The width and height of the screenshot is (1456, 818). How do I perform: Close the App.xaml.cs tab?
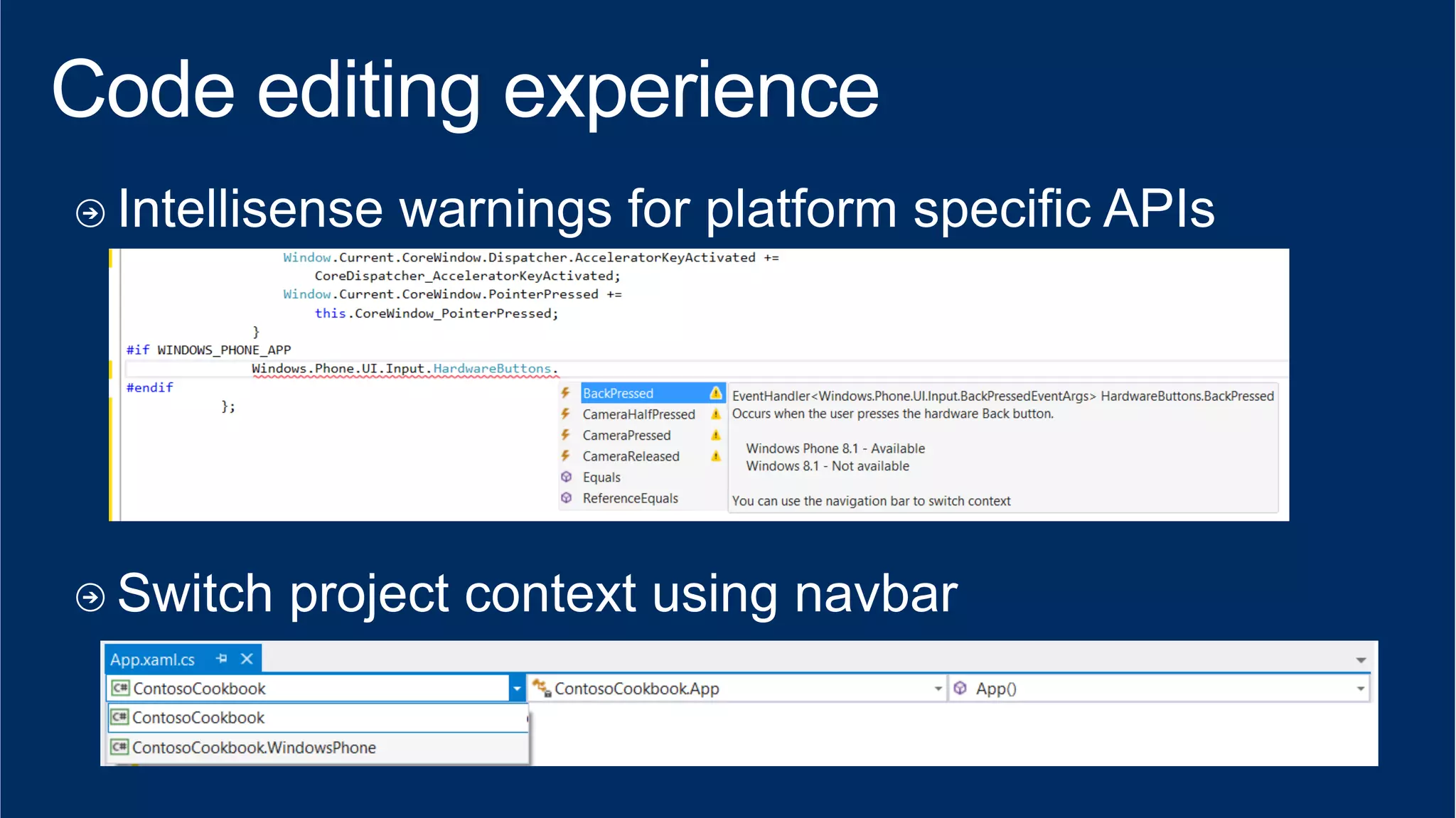[x=247, y=659]
